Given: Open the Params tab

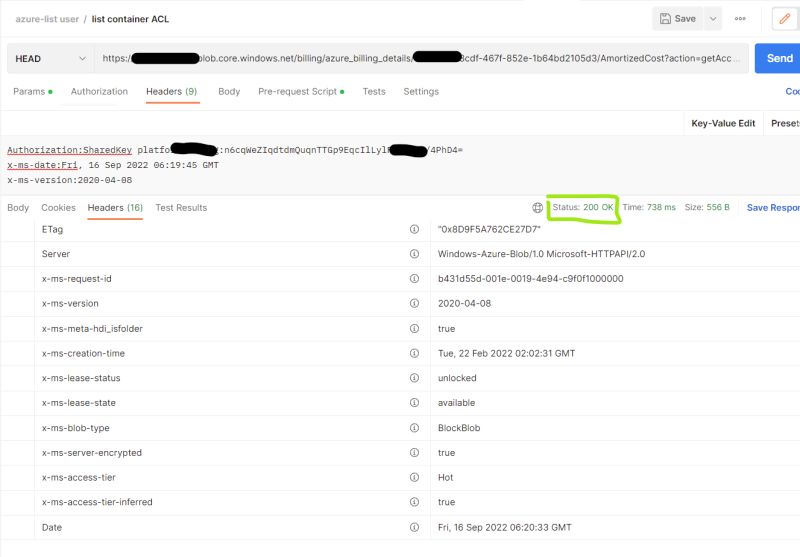Looking at the screenshot, I should point(33,92).
